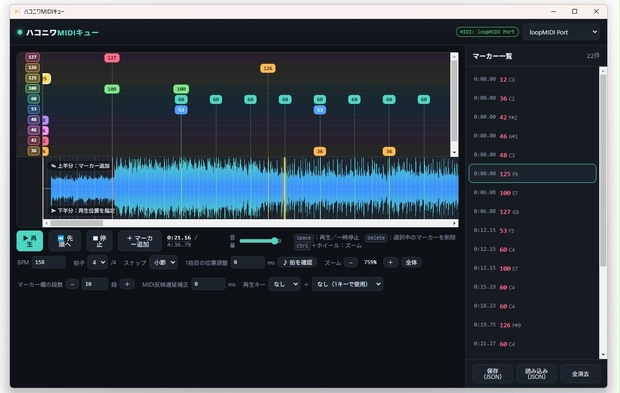Adjust the 音量 volume slider
620x393 pixels.
(x=260, y=241)
